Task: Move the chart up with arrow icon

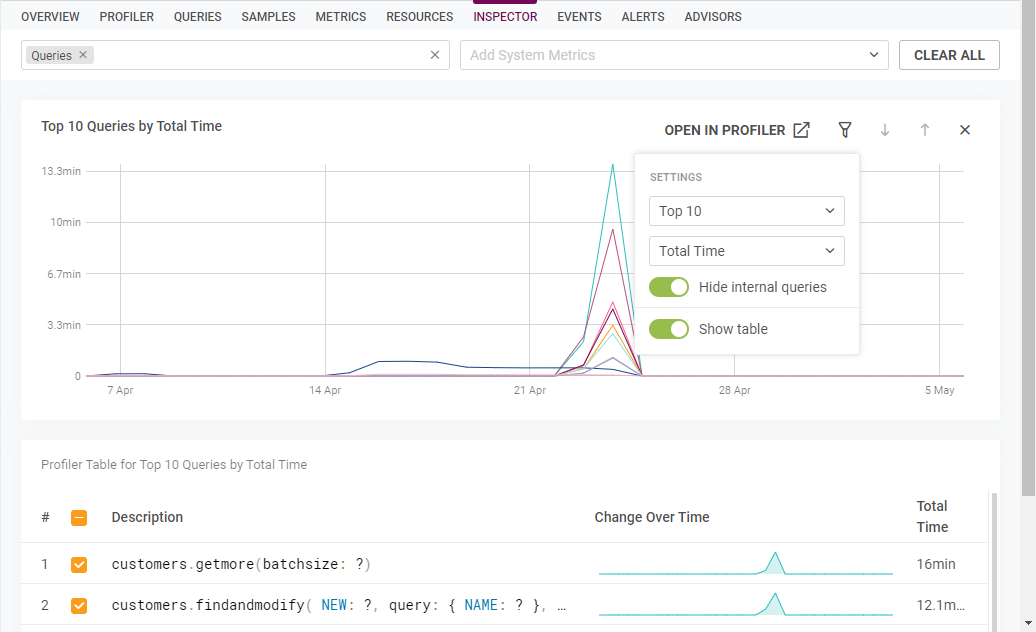Action: [x=925, y=130]
